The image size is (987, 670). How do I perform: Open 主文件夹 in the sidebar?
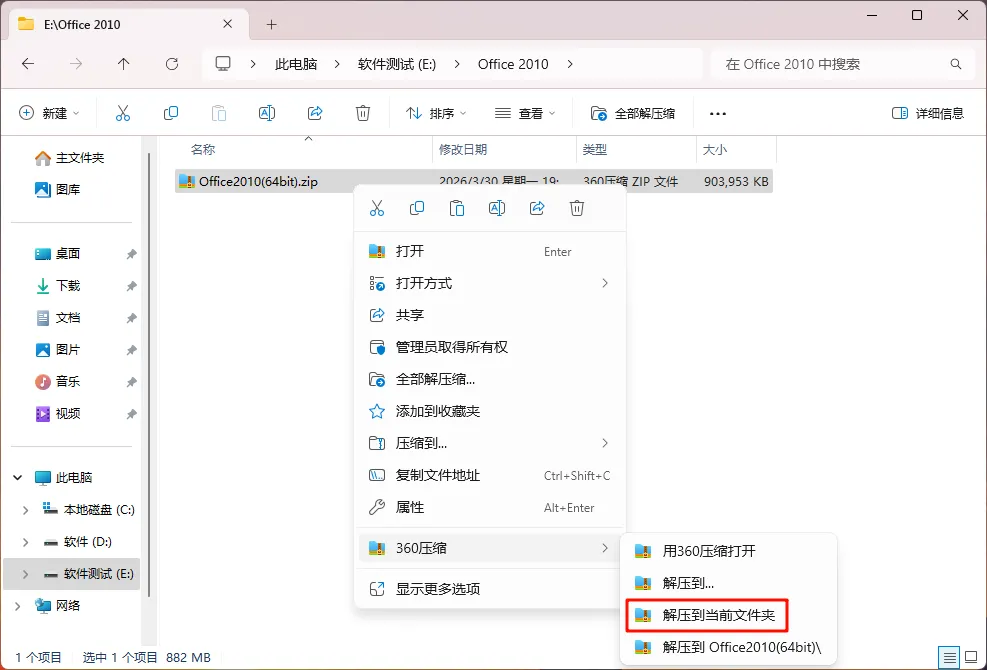point(69,158)
